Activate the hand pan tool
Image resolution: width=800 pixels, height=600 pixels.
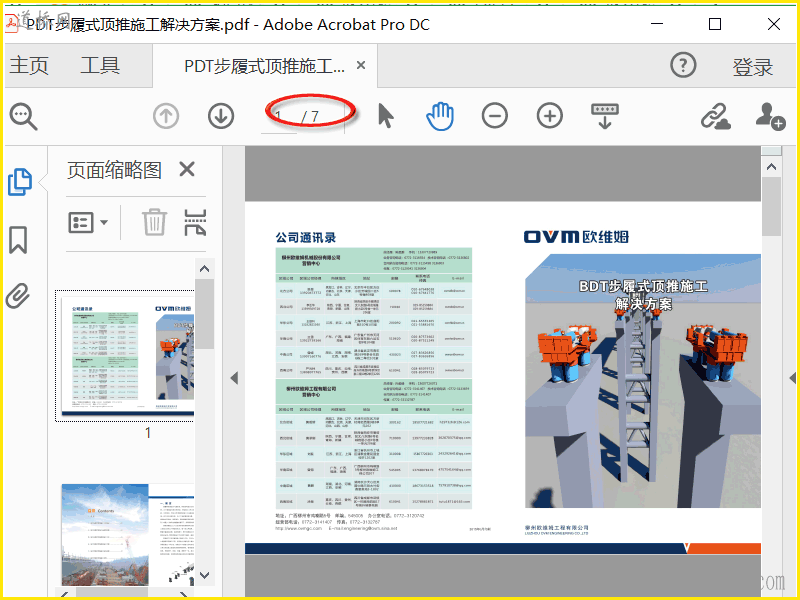tap(440, 116)
